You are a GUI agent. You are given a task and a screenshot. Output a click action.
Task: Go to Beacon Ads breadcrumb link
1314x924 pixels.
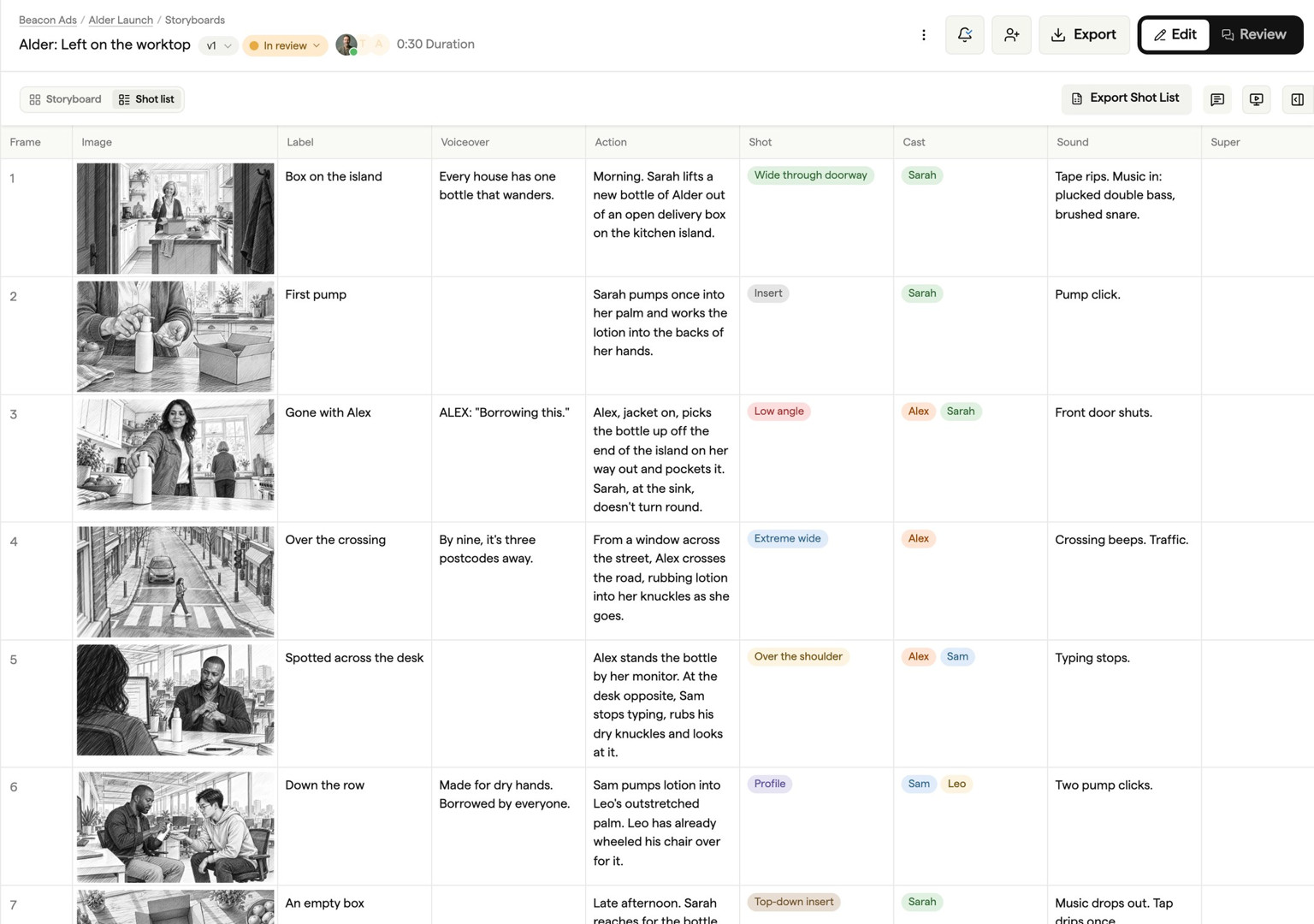(x=48, y=20)
